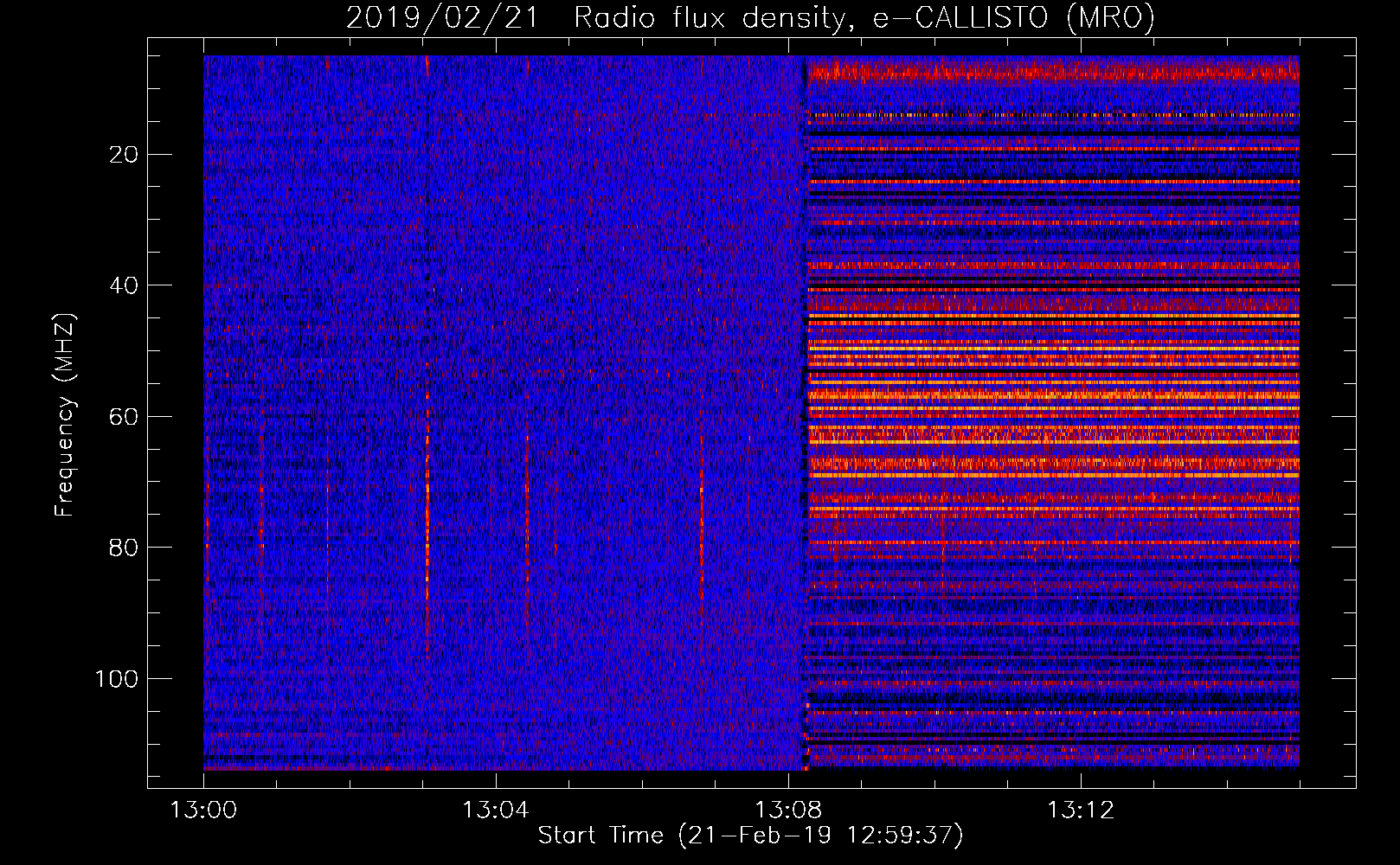The height and width of the screenshot is (865, 1400).
Task: Click the y-axis tick label '40'
Action: click(124, 285)
